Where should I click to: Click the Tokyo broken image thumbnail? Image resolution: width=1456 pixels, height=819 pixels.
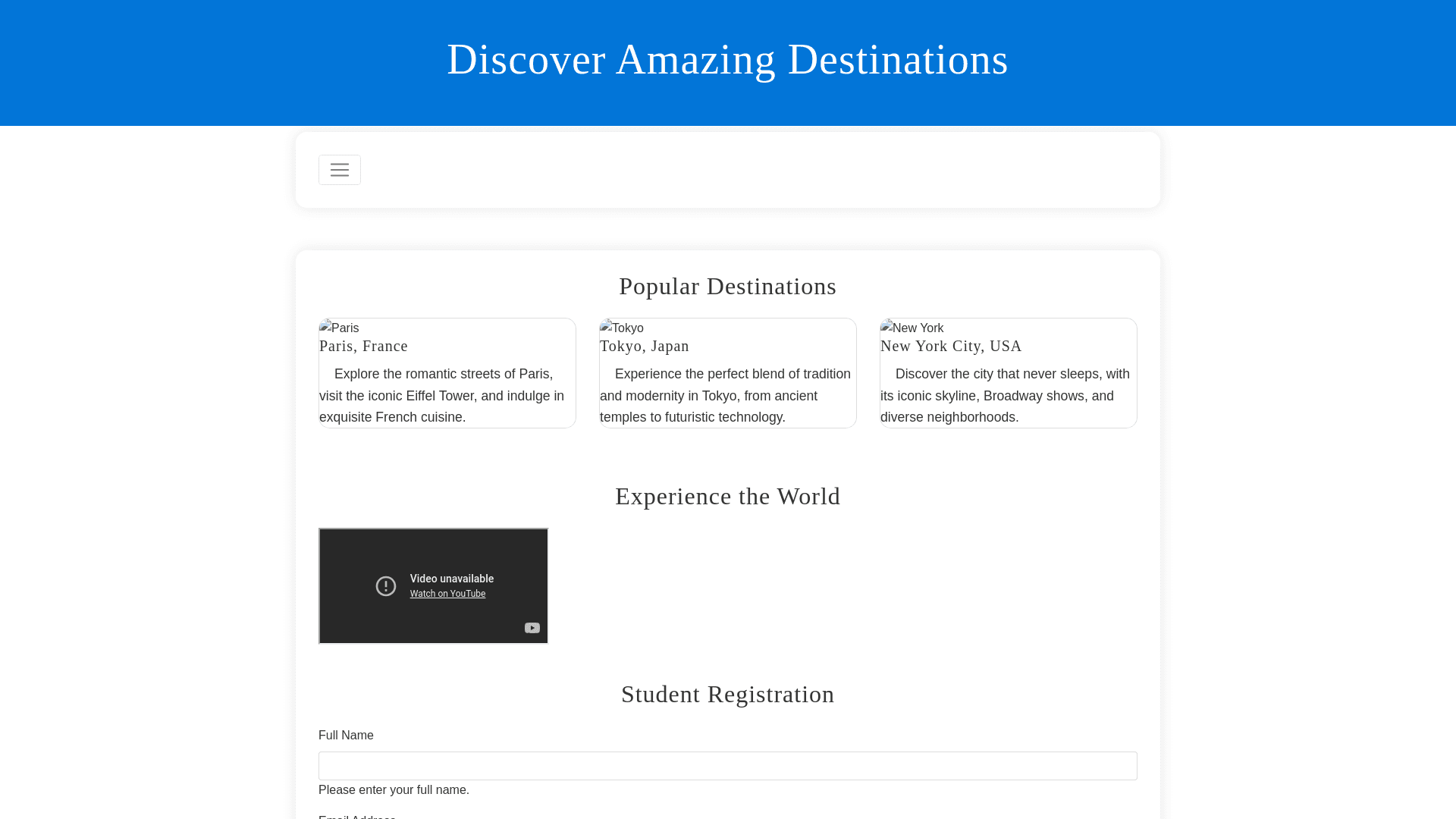pyautogui.click(x=621, y=328)
